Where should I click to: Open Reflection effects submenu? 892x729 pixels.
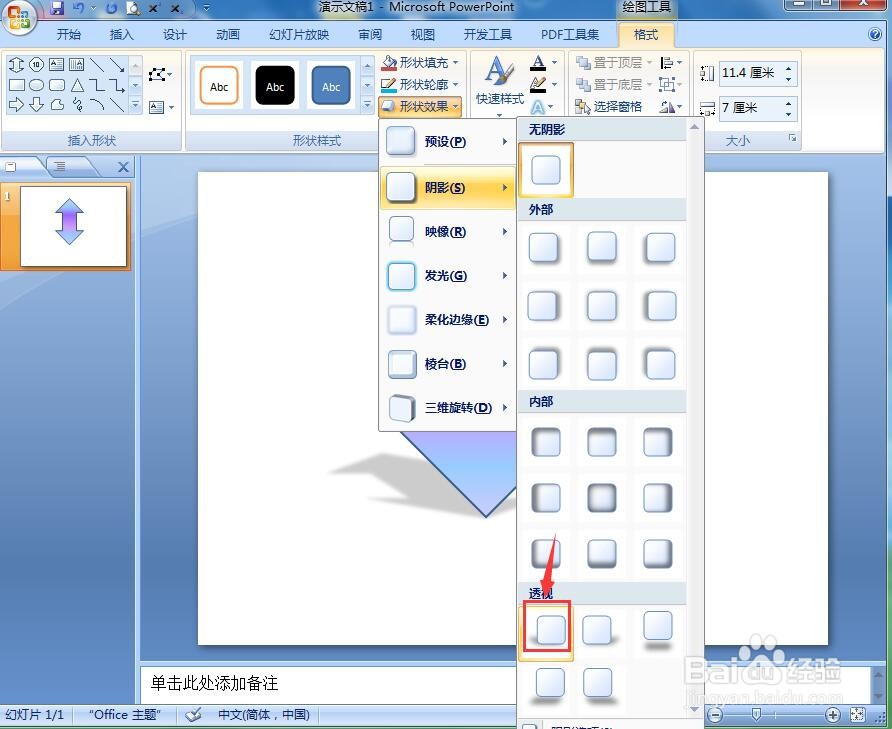pyautogui.click(x=447, y=232)
